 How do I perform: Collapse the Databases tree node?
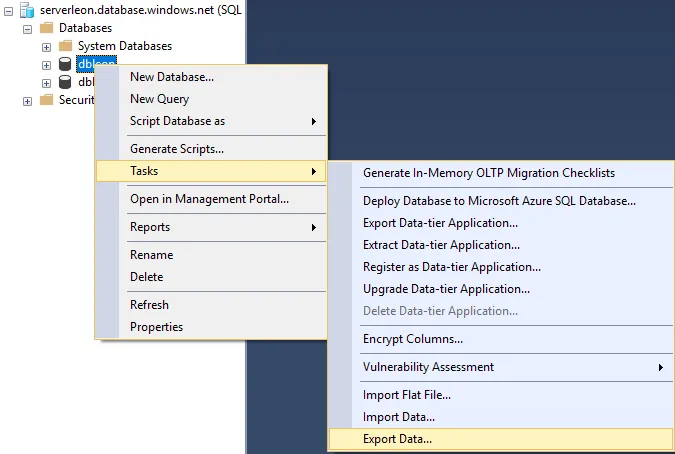(x=27, y=28)
